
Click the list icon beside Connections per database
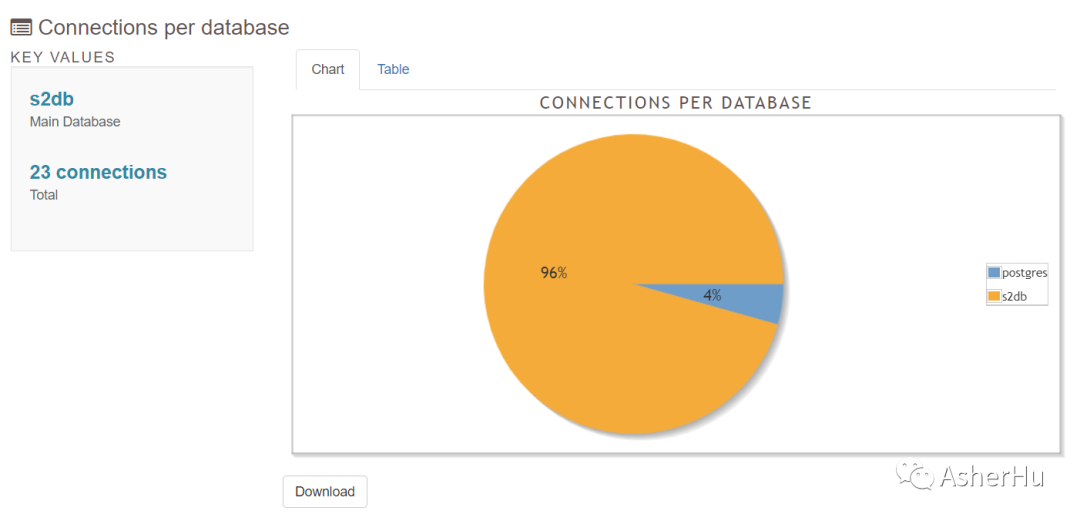(21, 28)
